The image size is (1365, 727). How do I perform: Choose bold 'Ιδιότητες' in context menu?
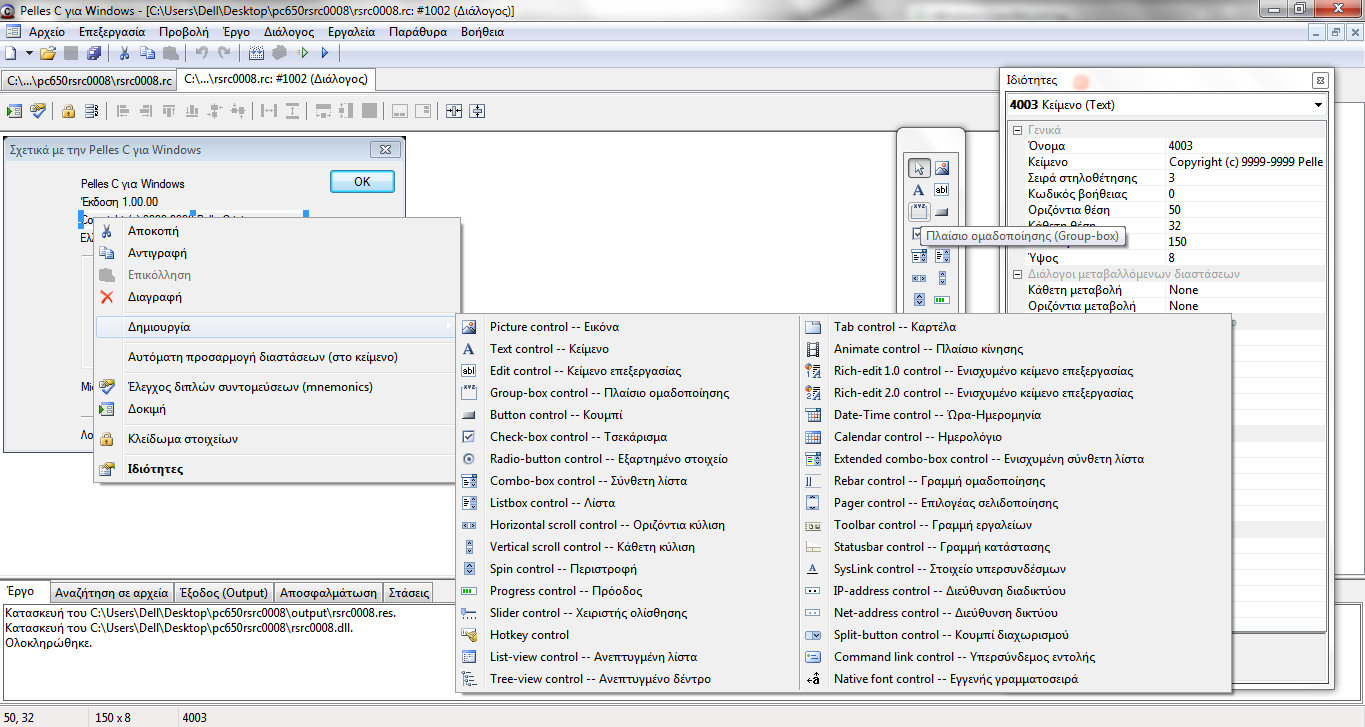pyautogui.click(x=277, y=469)
